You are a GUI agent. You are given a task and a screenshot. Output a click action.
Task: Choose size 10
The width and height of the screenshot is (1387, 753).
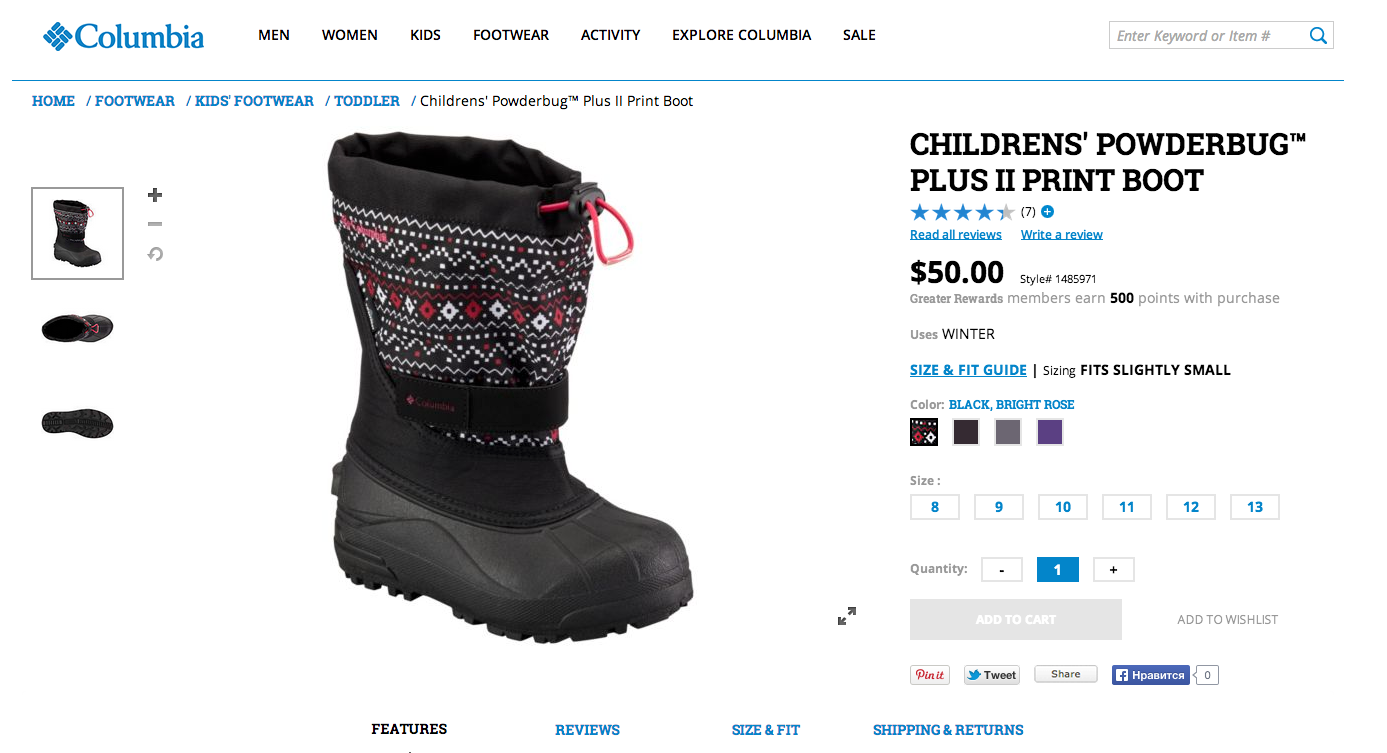click(1063, 507)
